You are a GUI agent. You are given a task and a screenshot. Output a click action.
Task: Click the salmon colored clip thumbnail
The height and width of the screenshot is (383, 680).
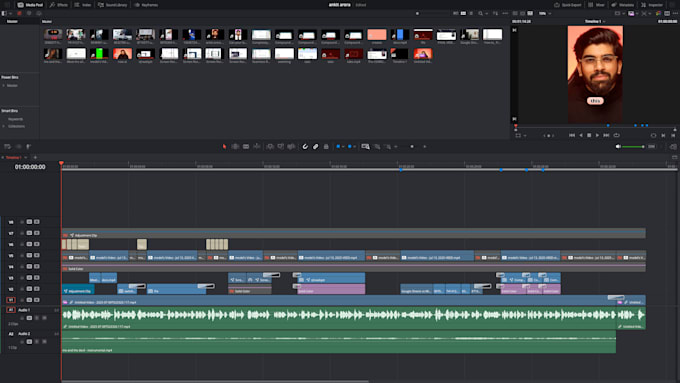point(377,36)
